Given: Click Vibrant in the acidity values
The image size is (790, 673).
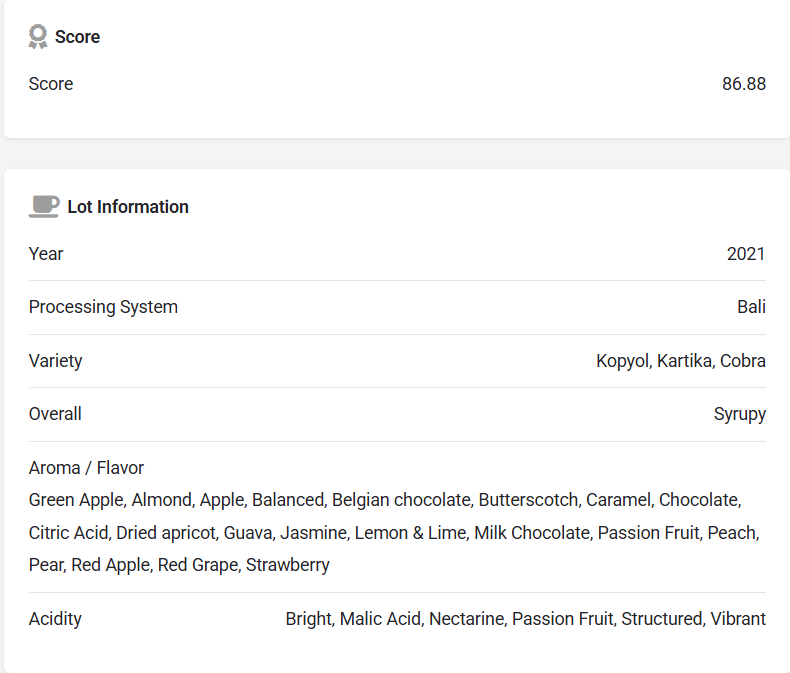Looking at the screenshot, I should [x=738, y=619].
